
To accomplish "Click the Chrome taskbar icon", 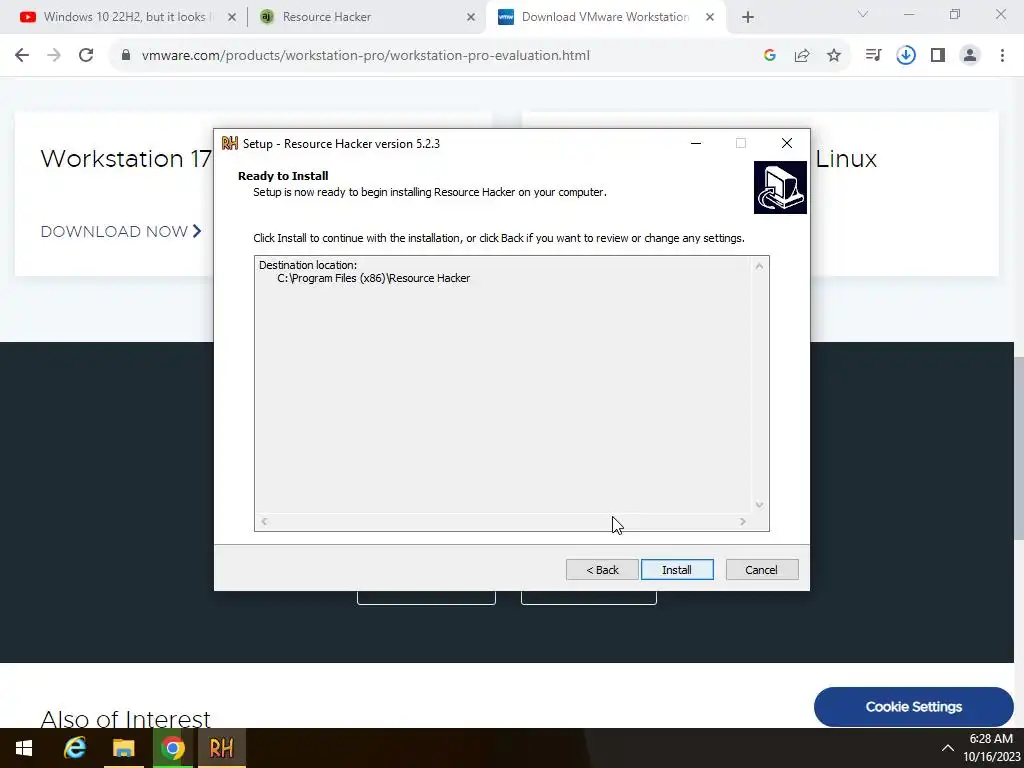I will pyautogui.click(x=172, y=748).
